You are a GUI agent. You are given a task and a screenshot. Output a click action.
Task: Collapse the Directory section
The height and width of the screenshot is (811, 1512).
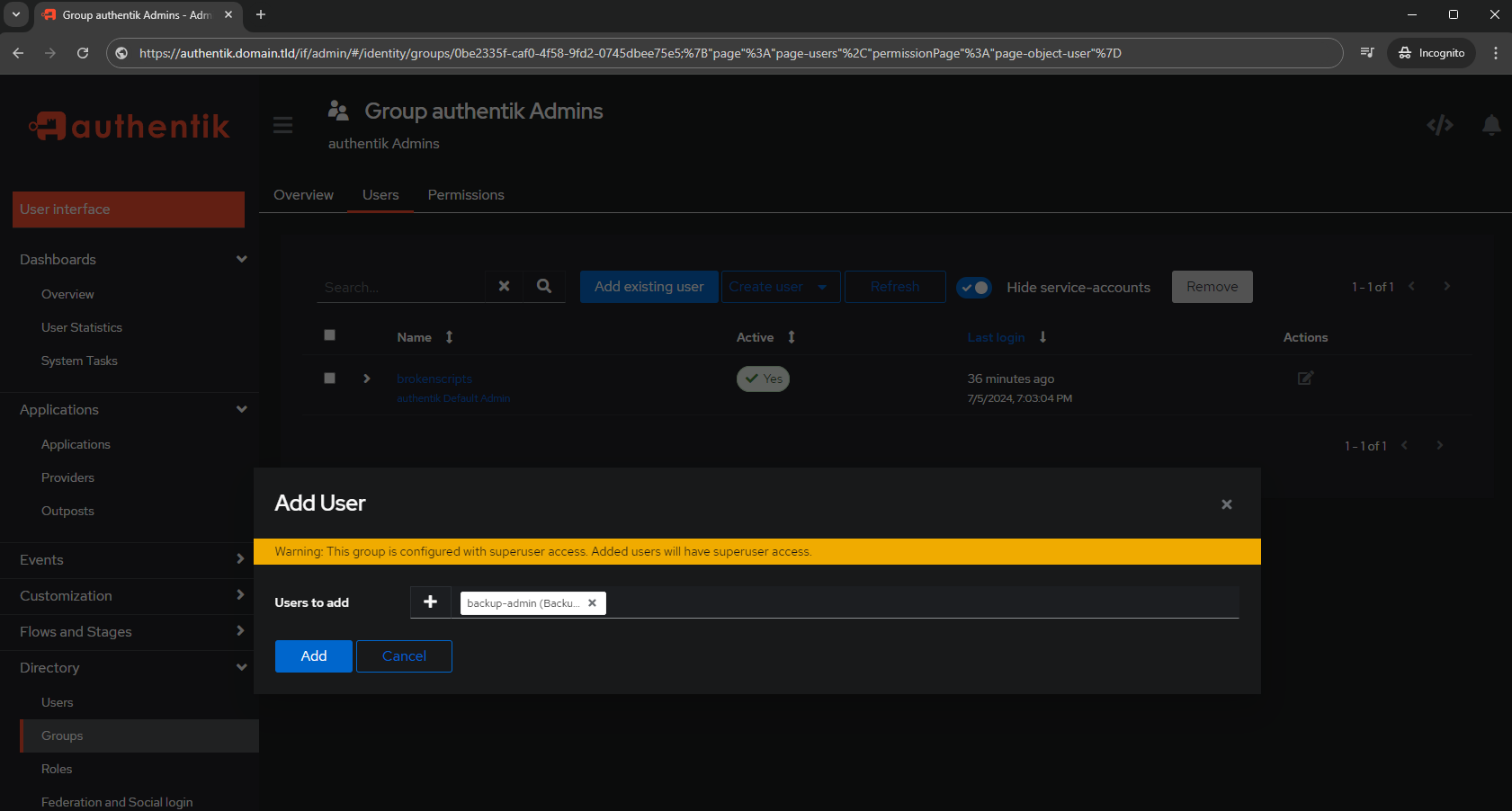241,667
